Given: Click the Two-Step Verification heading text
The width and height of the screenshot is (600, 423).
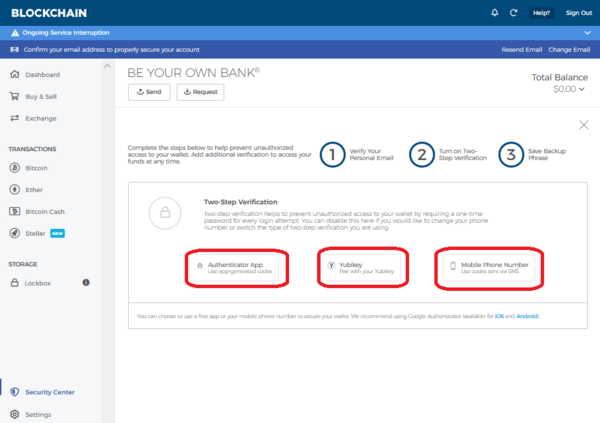Looking at the screenshot, I should [241, 202].
